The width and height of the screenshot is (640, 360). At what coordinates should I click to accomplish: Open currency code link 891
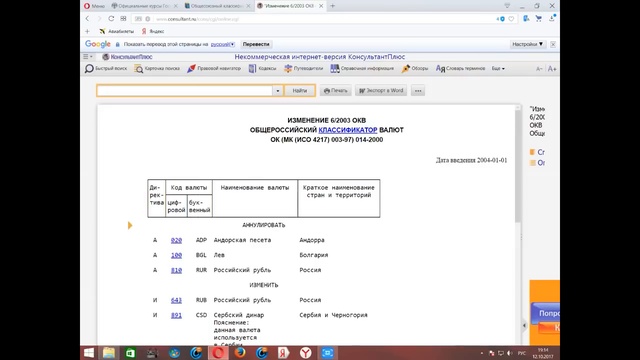176,315
